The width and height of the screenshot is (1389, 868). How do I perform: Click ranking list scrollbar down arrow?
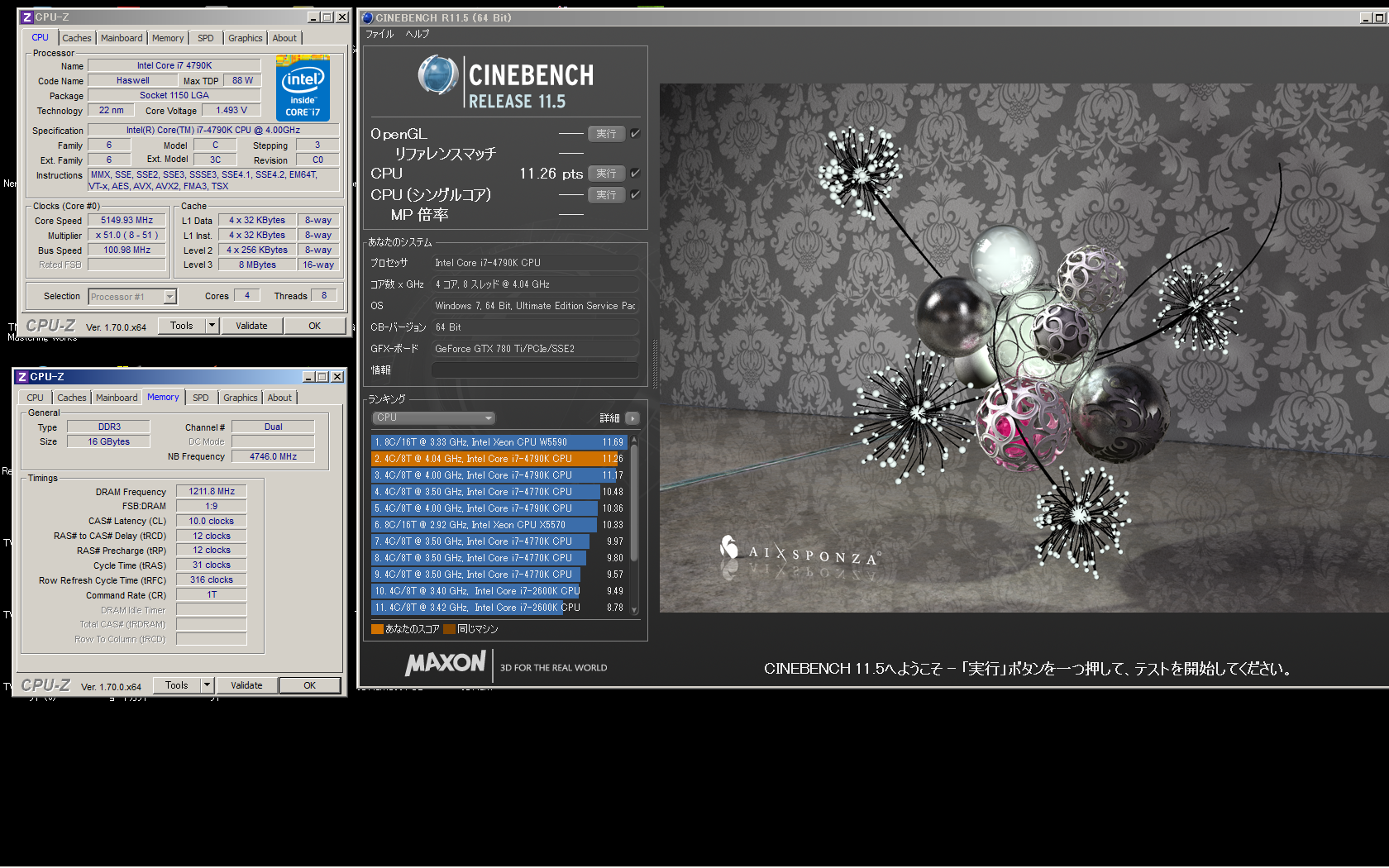[635, 610]
